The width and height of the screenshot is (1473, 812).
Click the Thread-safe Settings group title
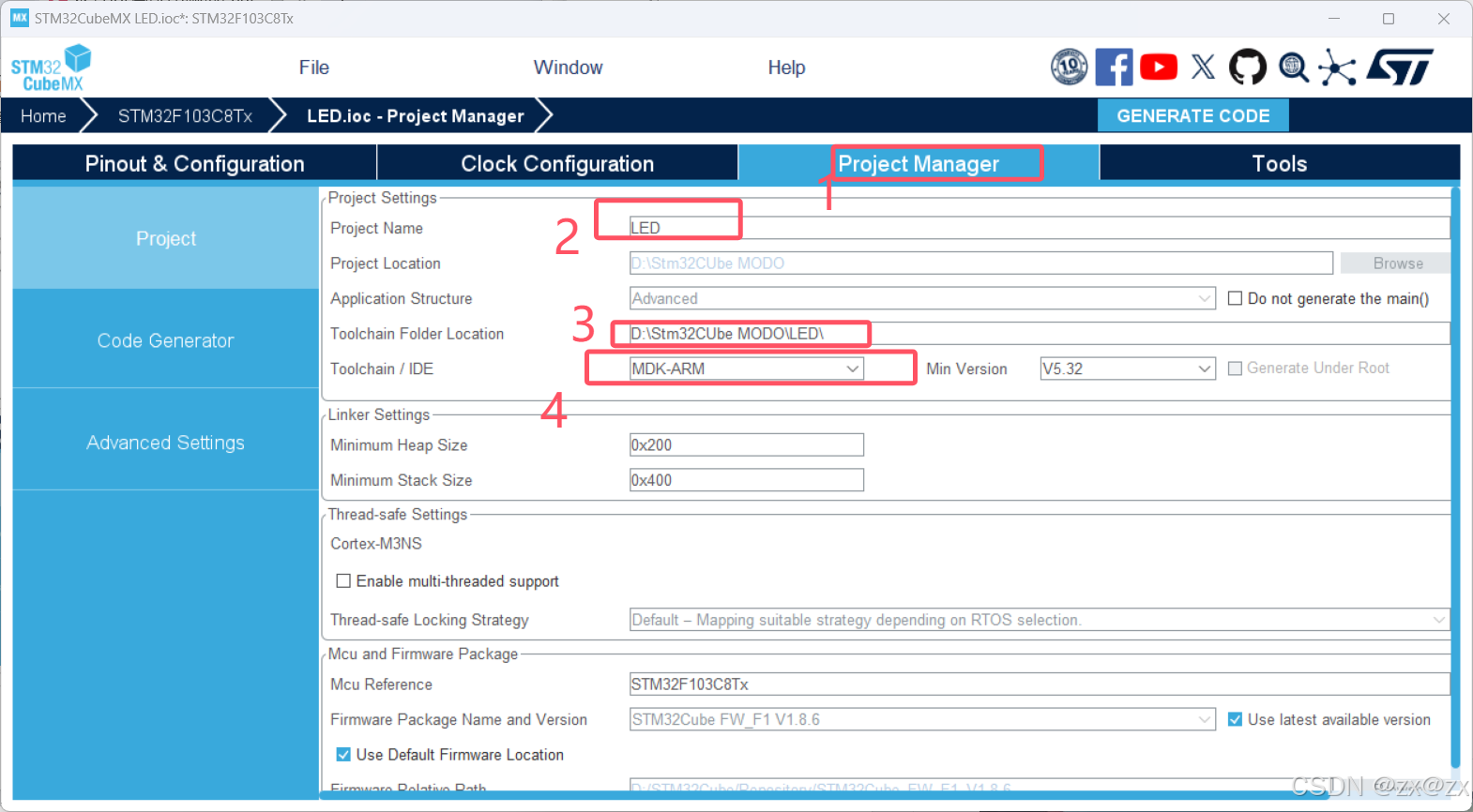point(398,515)
